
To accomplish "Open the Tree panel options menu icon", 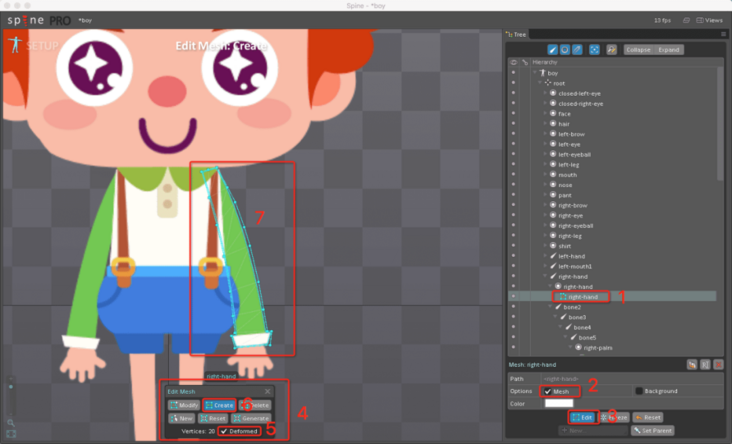I will pyautogui.click(x=723, y=34).
